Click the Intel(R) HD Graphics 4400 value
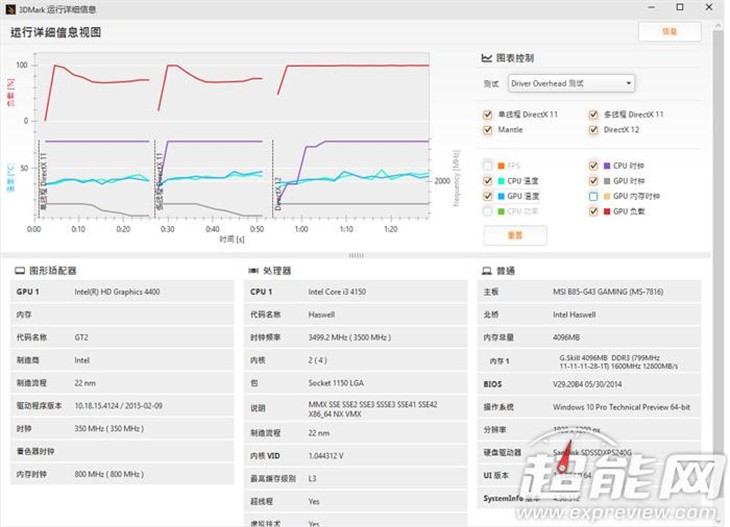 tap(117, 292)
